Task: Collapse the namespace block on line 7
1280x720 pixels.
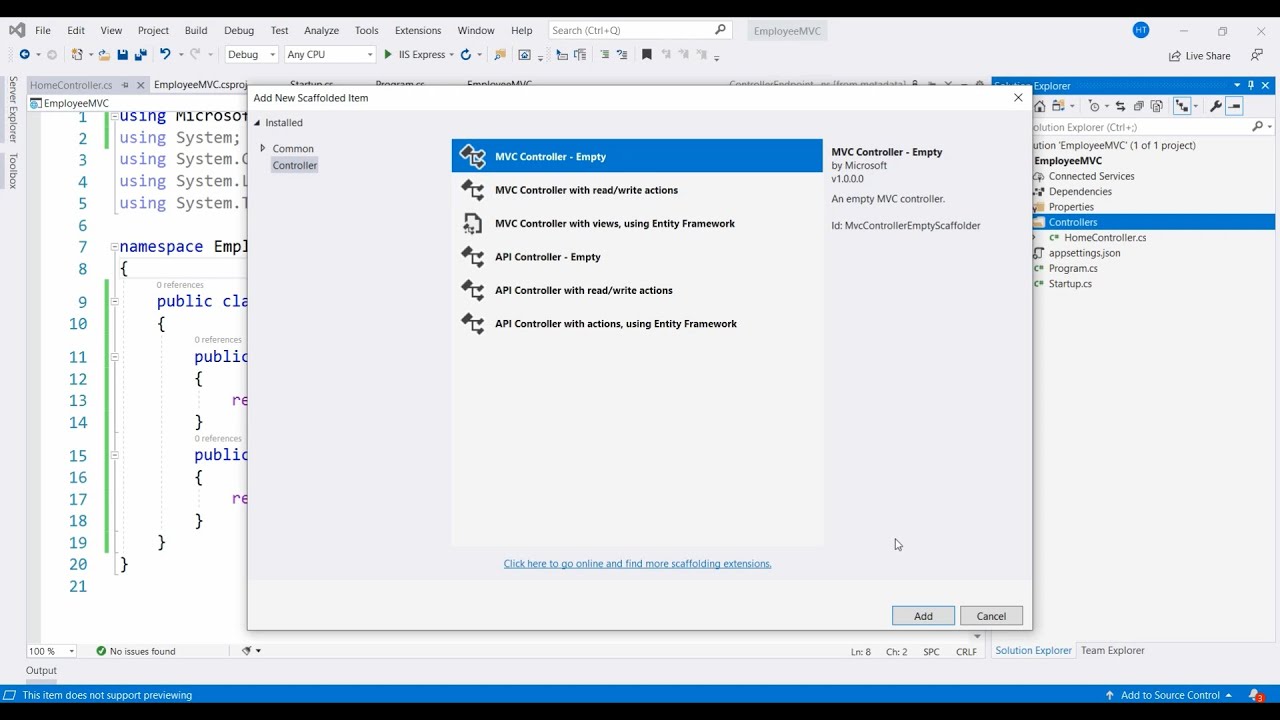Action: pyautogui.click(x=114, y=247)
